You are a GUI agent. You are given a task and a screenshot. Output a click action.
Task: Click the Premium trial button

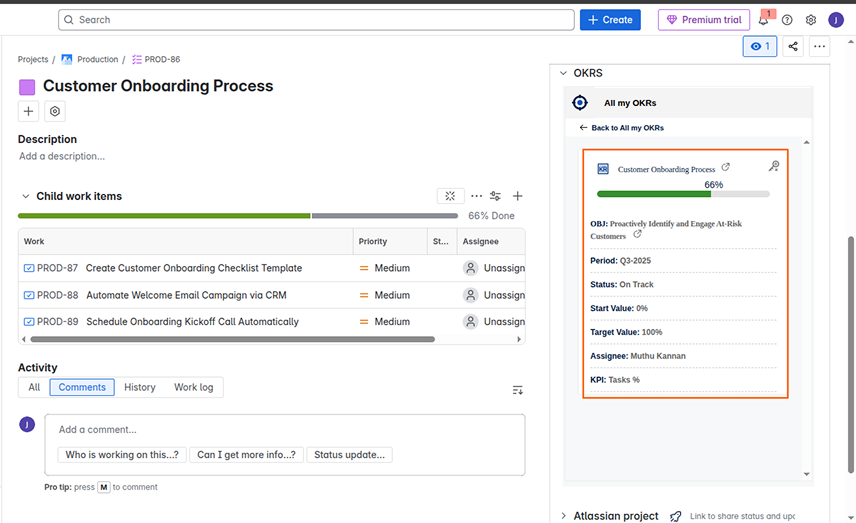coord(704,20)
